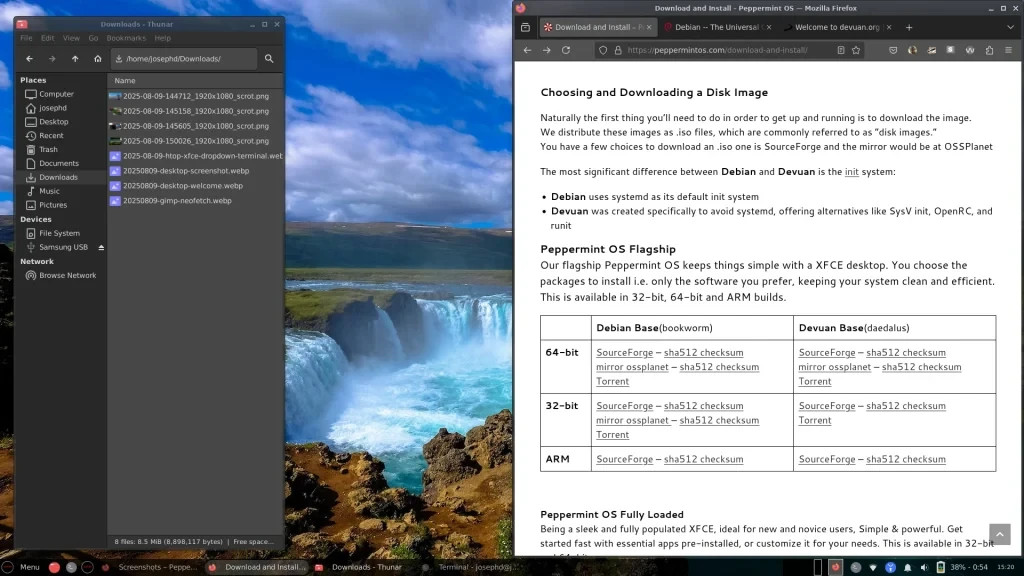Open Firefox View tab overview icon
1024x576 pixels.
pyautogui.click(x=525, y=27)
